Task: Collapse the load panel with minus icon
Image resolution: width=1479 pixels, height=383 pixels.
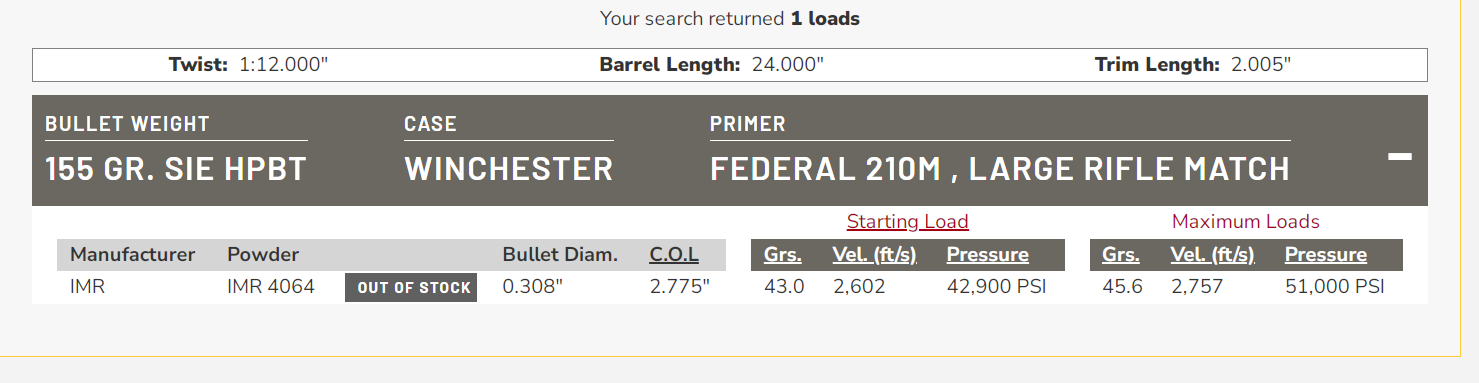Action: [x=1400, y=156]
